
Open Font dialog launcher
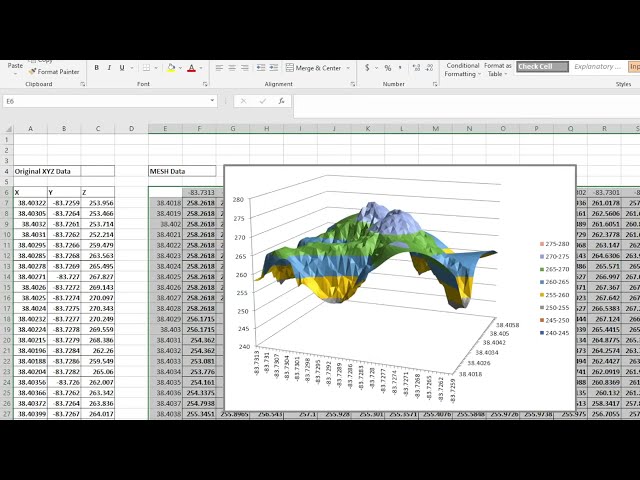[x=205, y=84]
